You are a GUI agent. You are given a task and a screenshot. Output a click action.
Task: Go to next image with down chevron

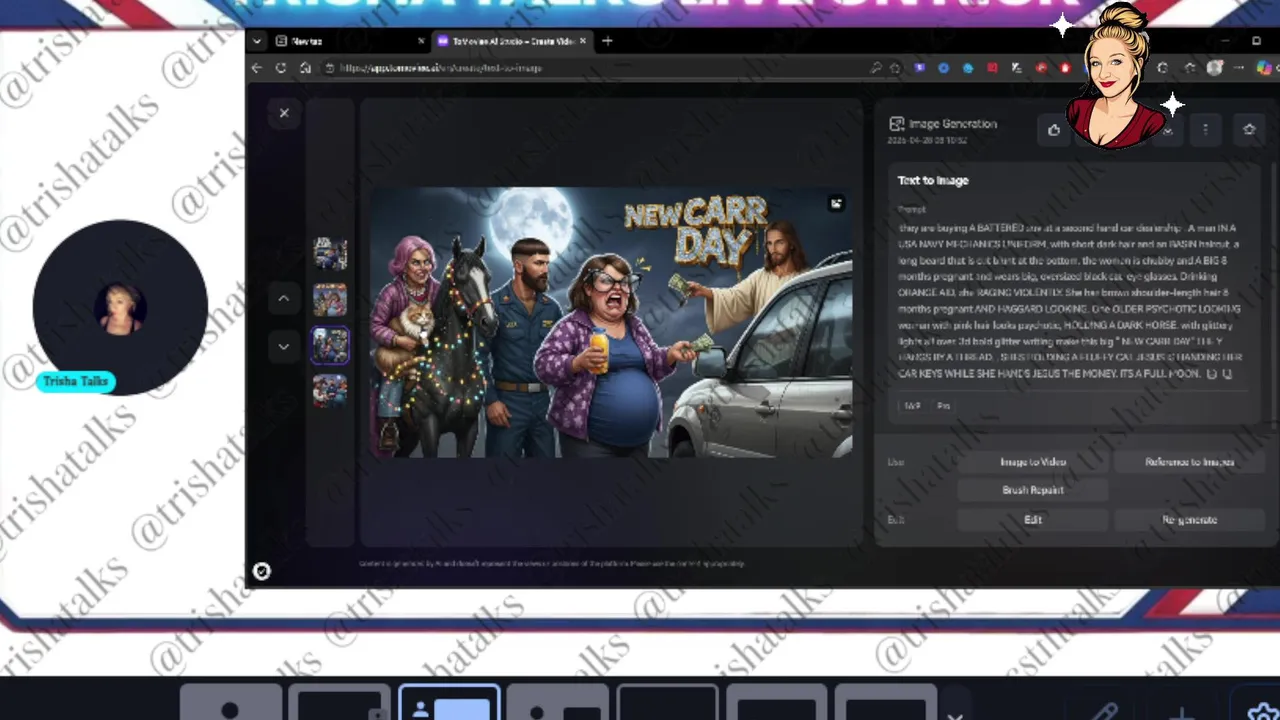pos(284,347)
